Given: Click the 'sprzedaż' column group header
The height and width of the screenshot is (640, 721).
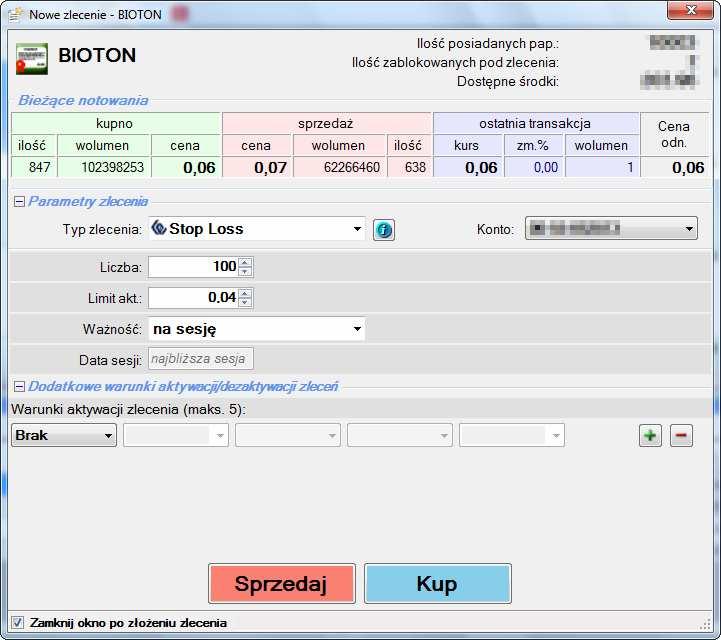Looking at the screenshot, I should click(x=326, y=123).
